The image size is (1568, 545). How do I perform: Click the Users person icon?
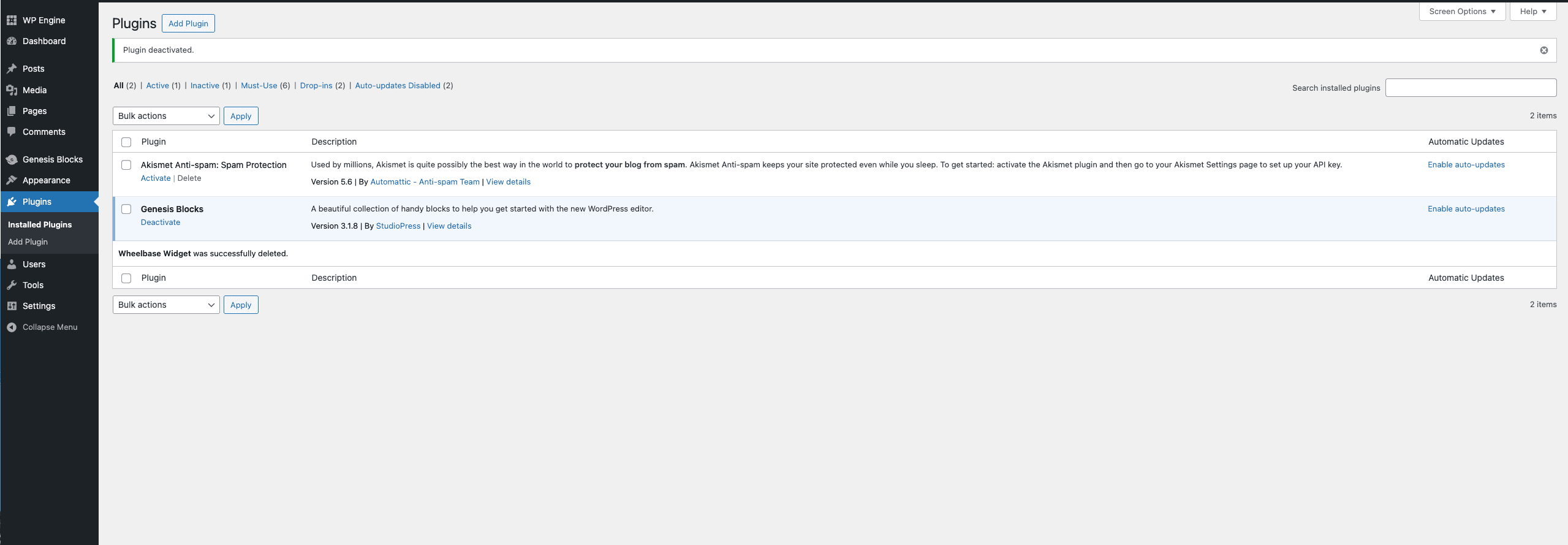pos(12,264)
